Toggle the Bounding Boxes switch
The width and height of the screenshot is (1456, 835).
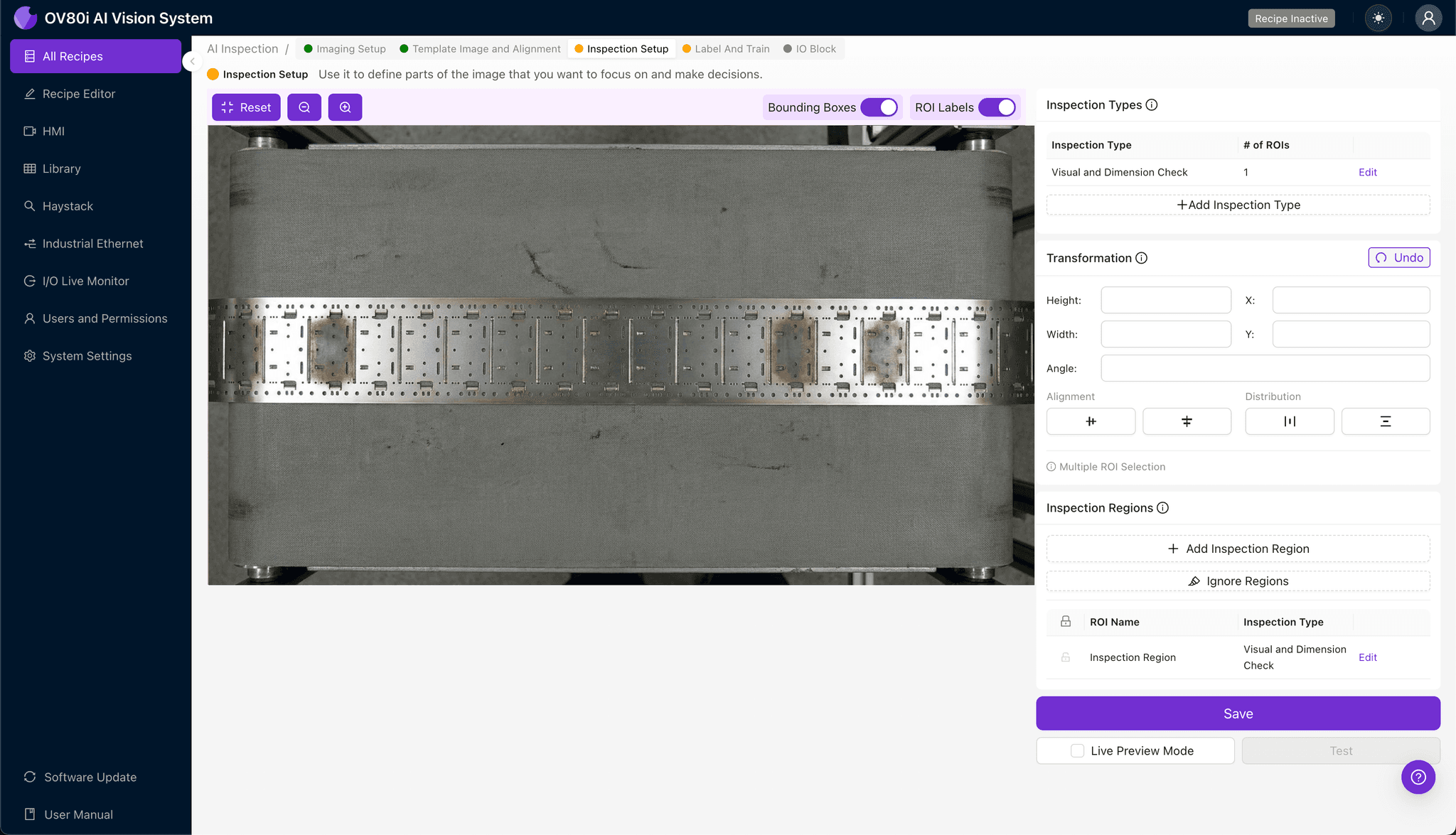(x=879, y=107)
